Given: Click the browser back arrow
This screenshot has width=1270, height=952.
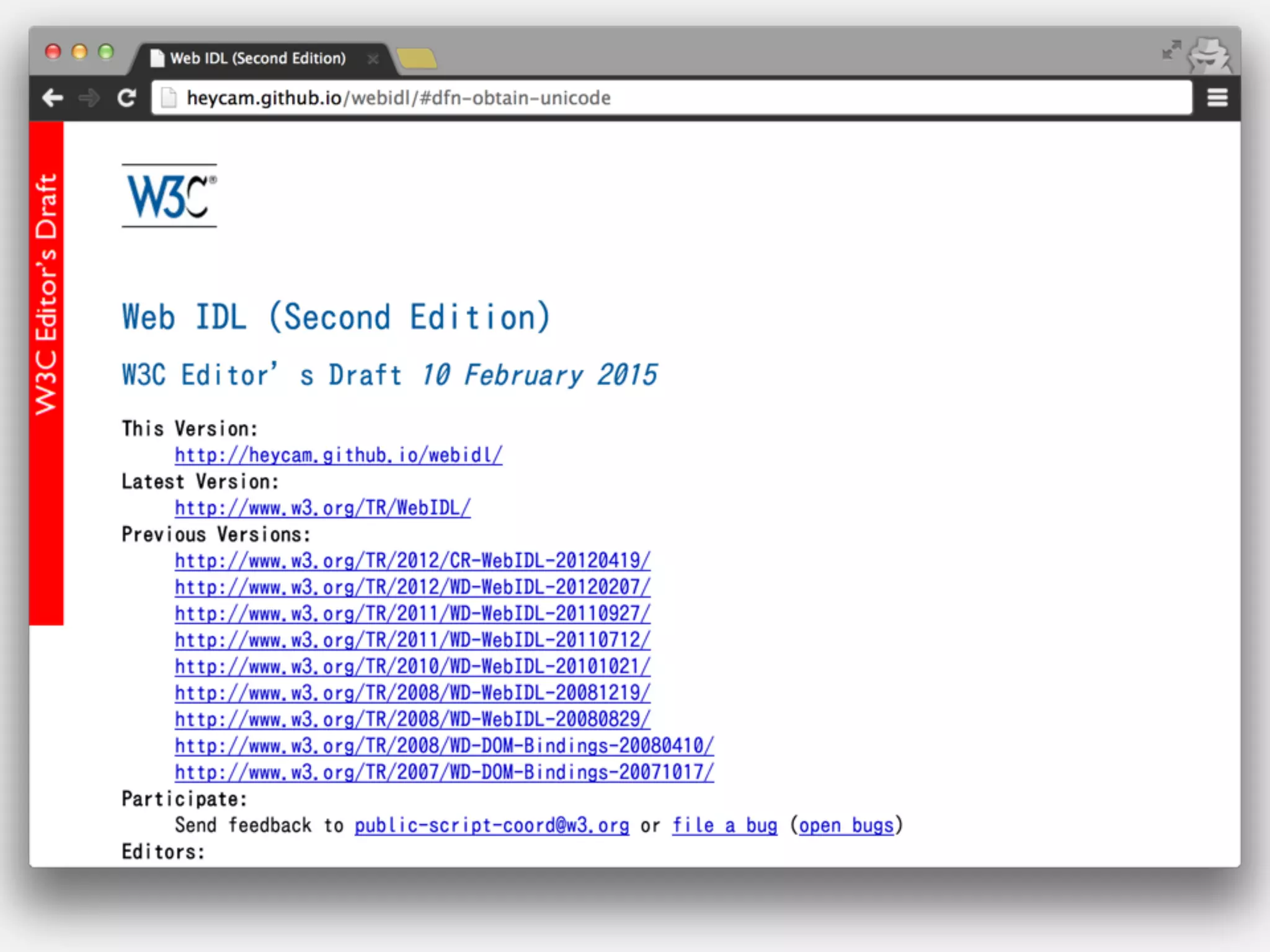Looking at the screenshot, I should 53,98.
